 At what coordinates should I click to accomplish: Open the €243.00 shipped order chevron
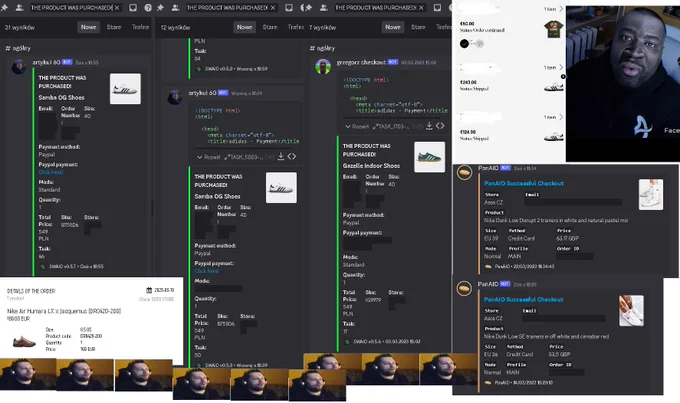pyautogui.click(x=561, y=67)
